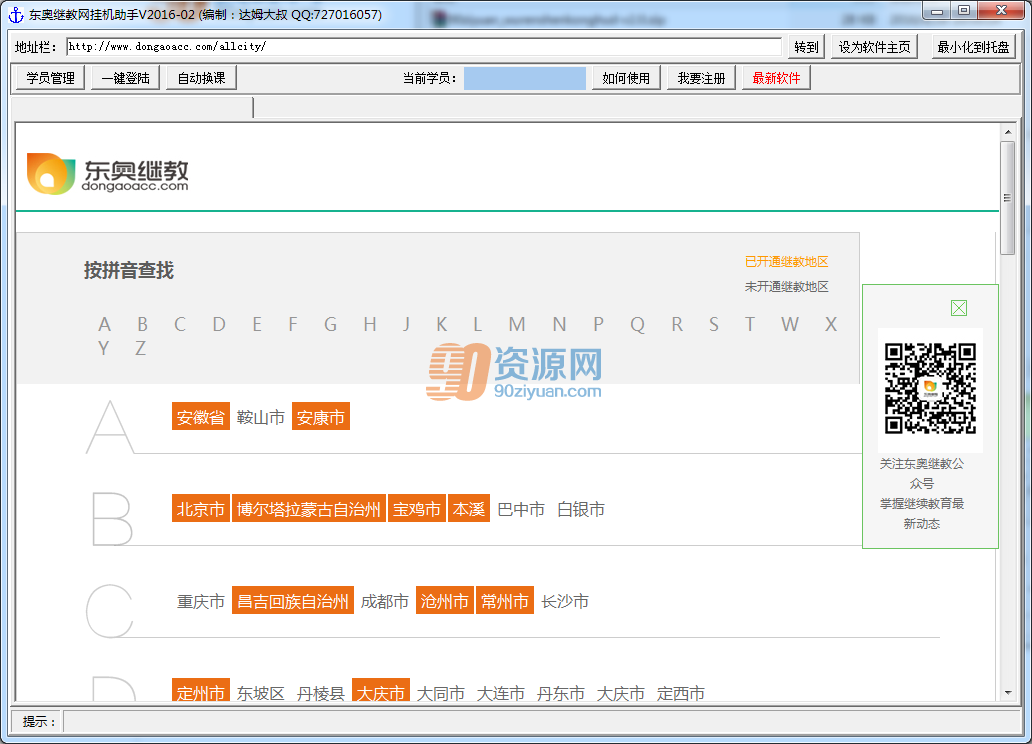Click 自动换课 button
The height and width of the screenshot is (744, 1032).
[x=201, y=78]
